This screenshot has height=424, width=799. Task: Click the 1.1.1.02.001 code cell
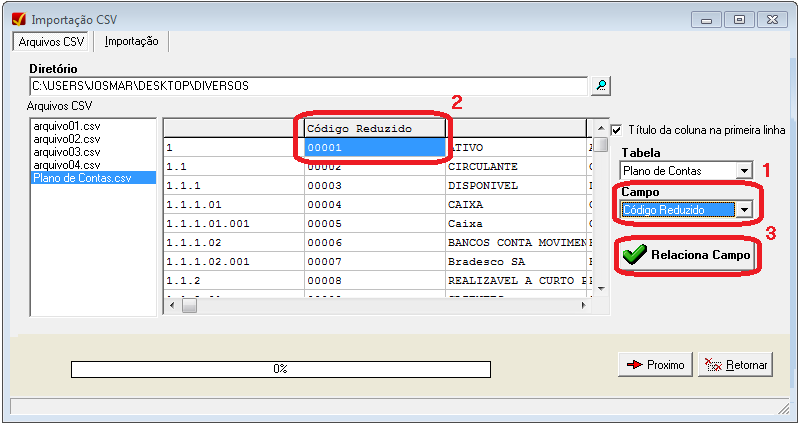[x=234, y=261]
